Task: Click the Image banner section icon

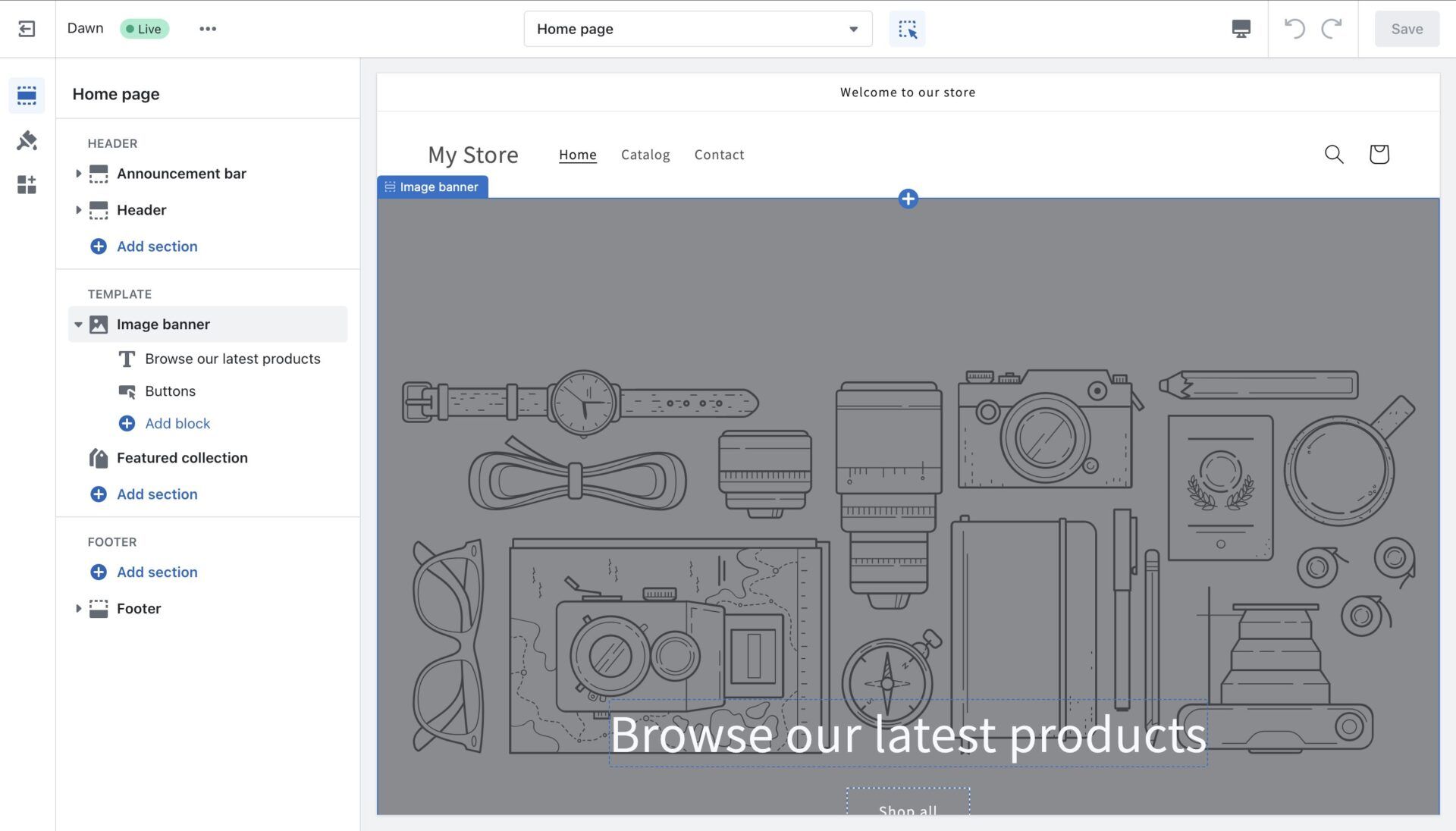Action: point(99,325)
